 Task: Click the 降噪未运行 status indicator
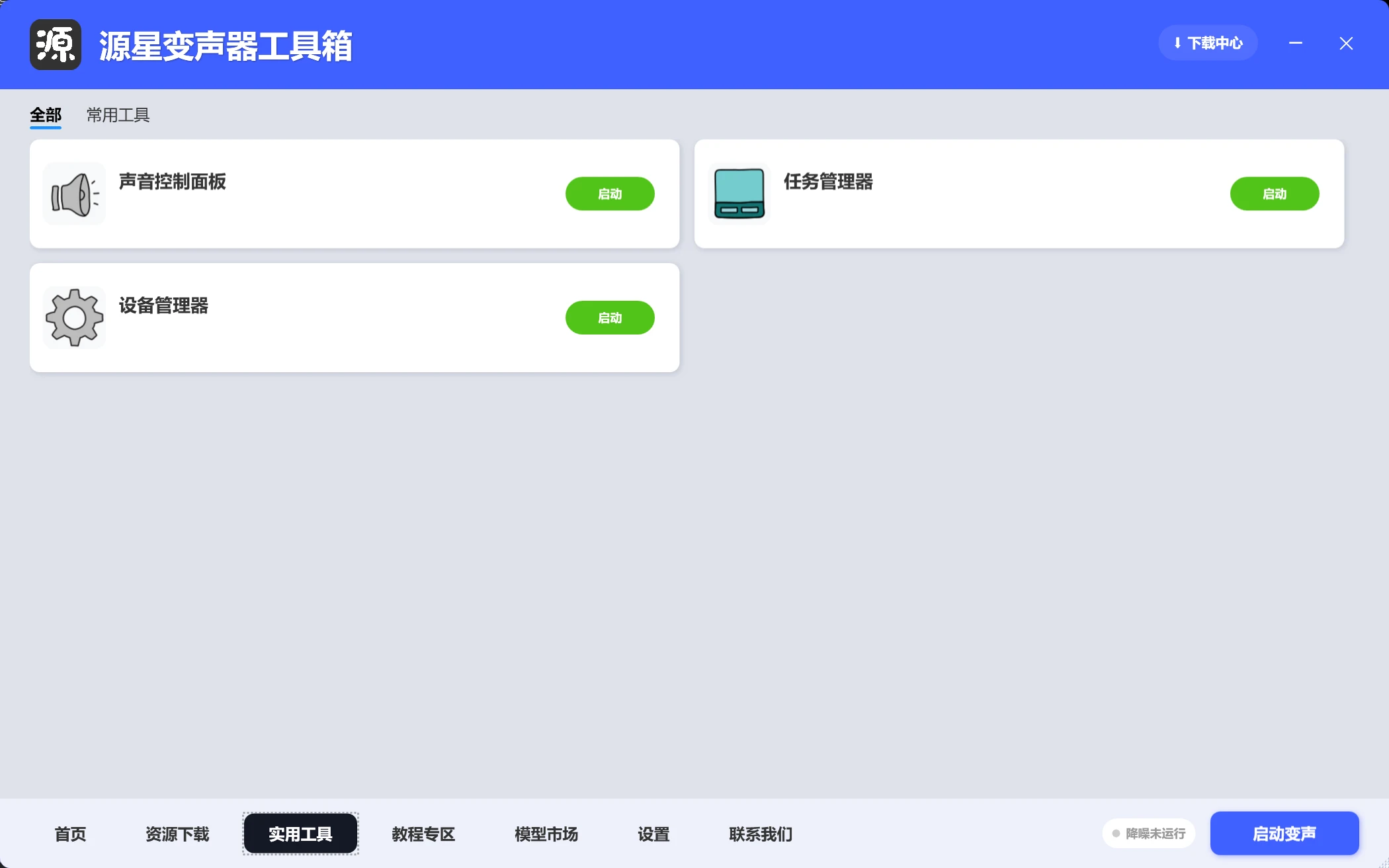coord(1148,834)
